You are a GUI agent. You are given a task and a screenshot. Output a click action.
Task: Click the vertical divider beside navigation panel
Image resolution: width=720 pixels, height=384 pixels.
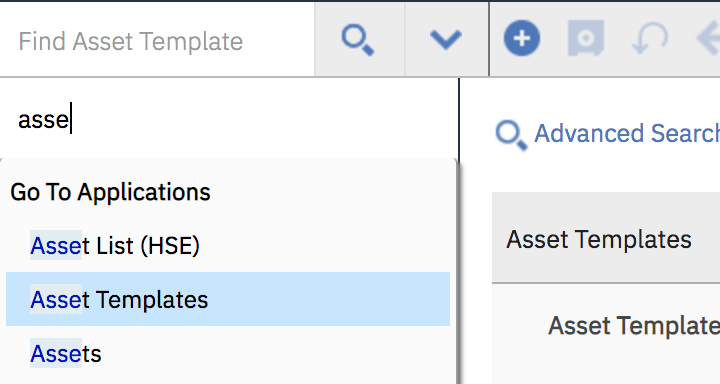(459, 231)
